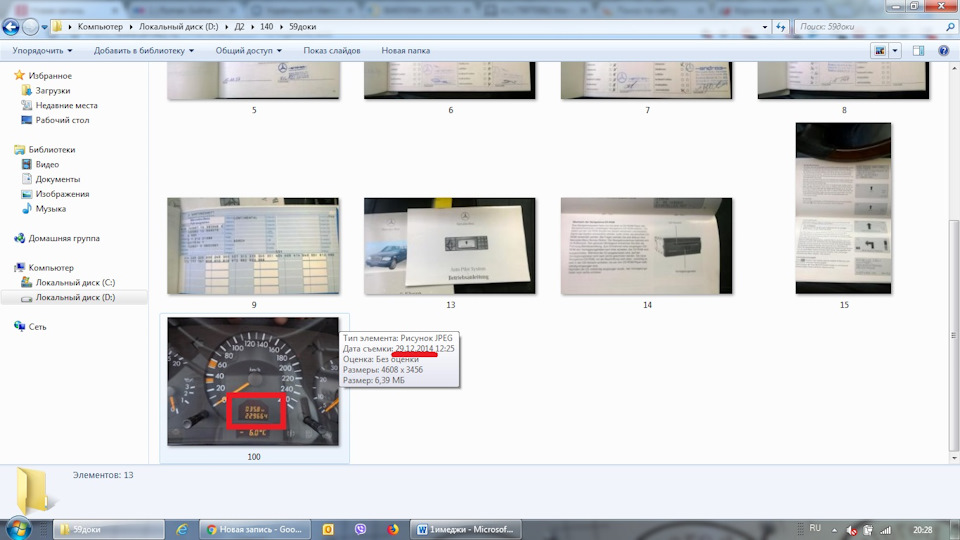Open Viber icon in the taskbar

click(361, 530)
